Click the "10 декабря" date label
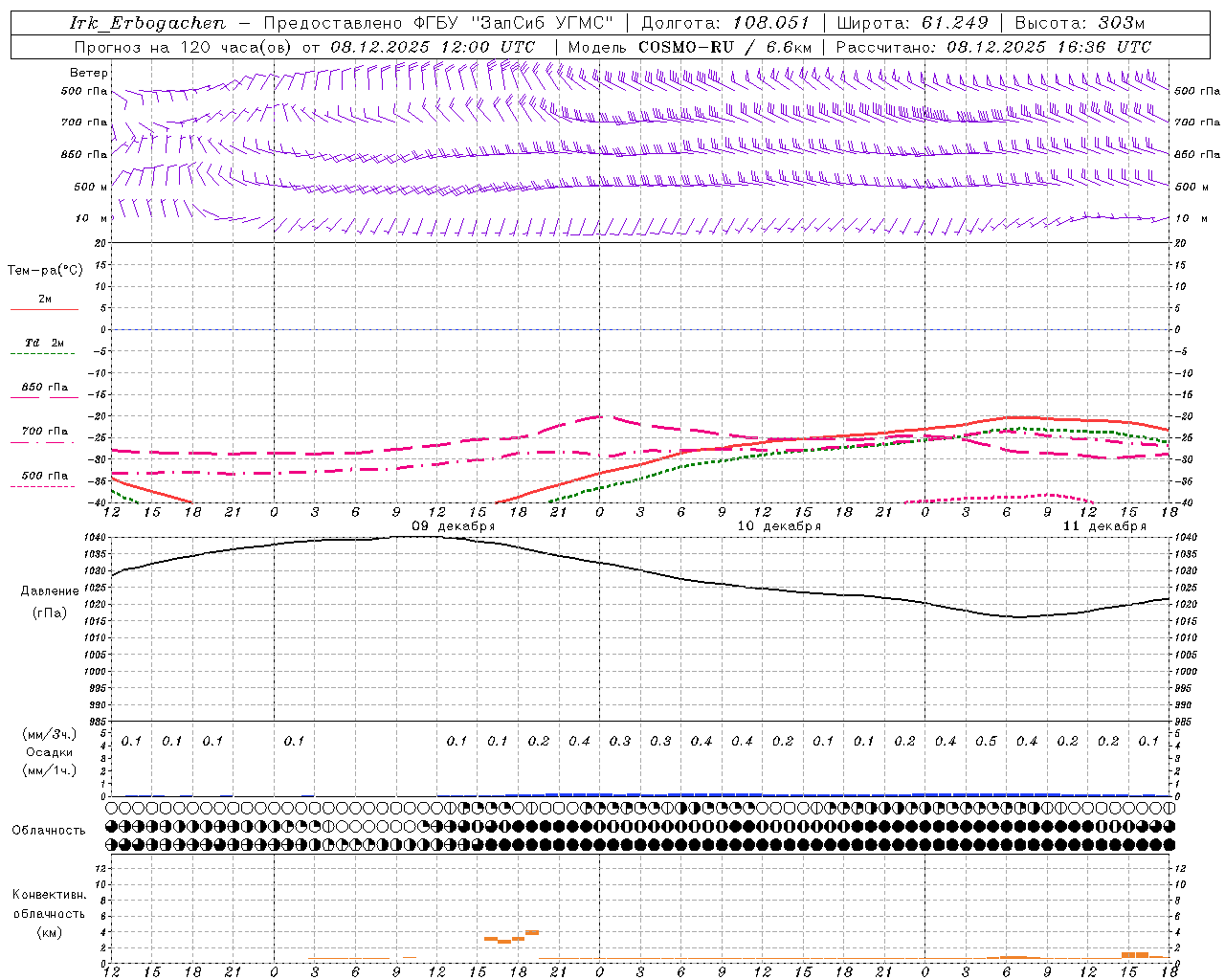 coord(779,526)
